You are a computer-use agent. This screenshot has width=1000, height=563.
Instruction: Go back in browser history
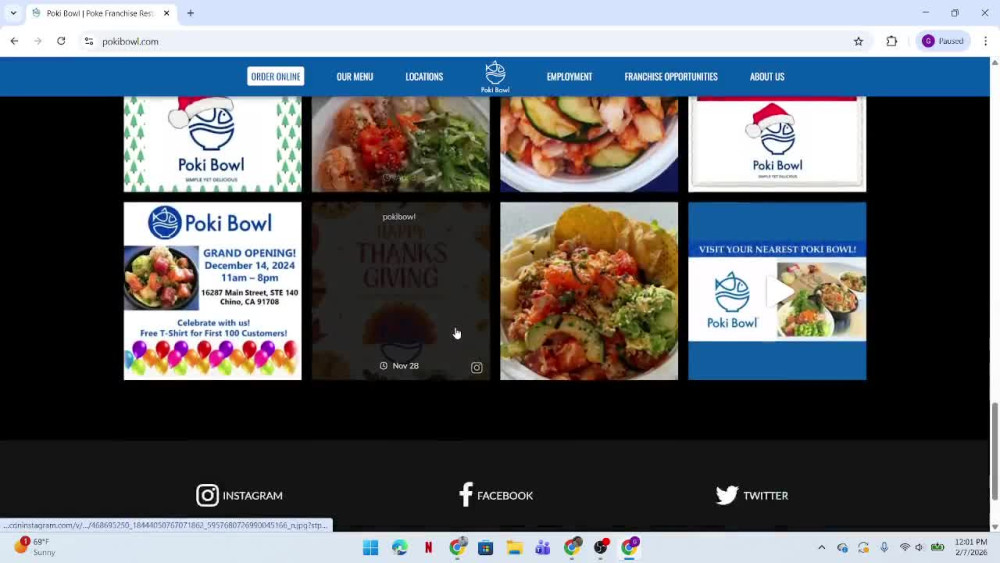[x=14, y=41]
